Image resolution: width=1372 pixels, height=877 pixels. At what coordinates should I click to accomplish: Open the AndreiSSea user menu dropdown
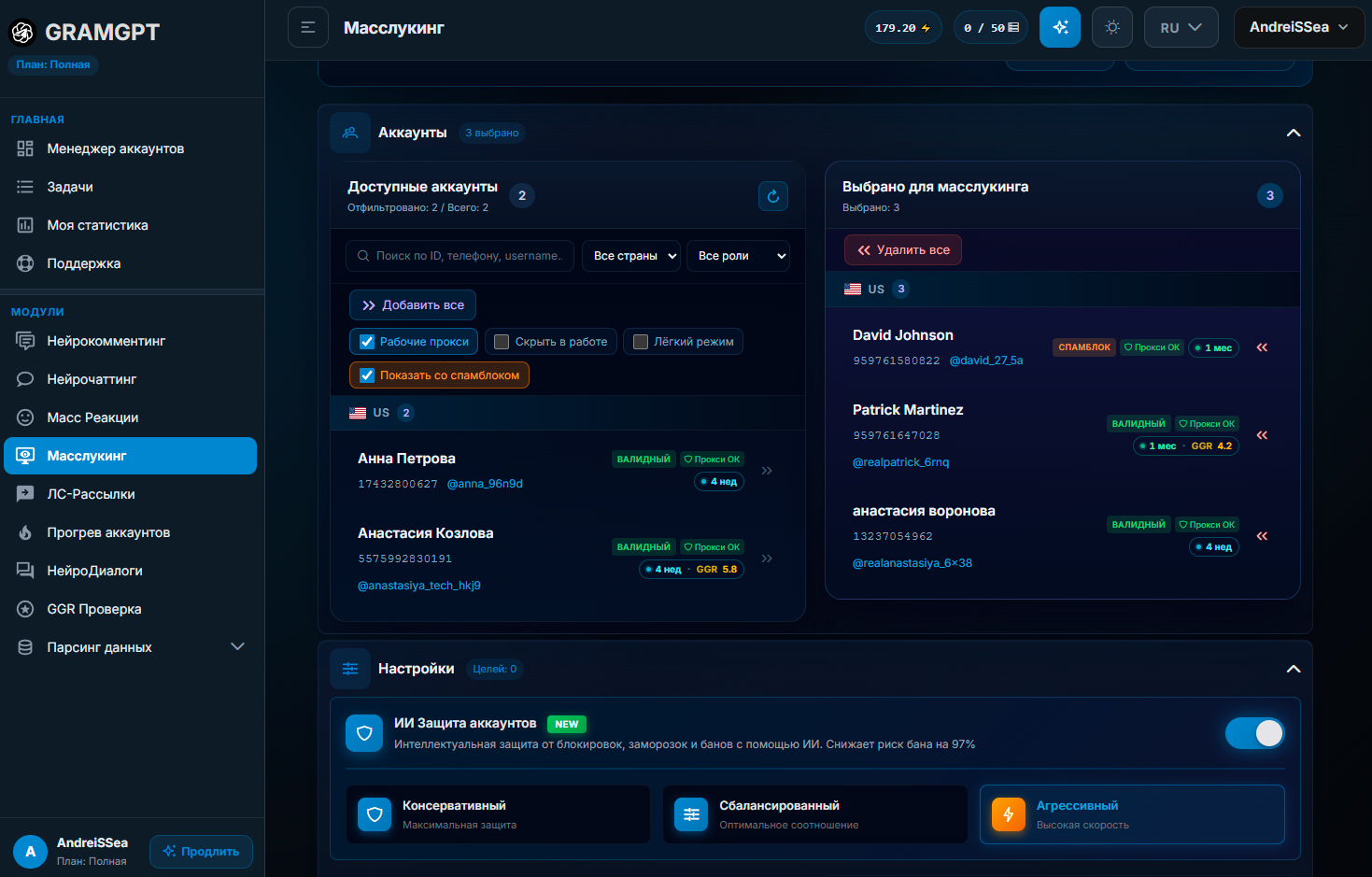[1299, 28]
